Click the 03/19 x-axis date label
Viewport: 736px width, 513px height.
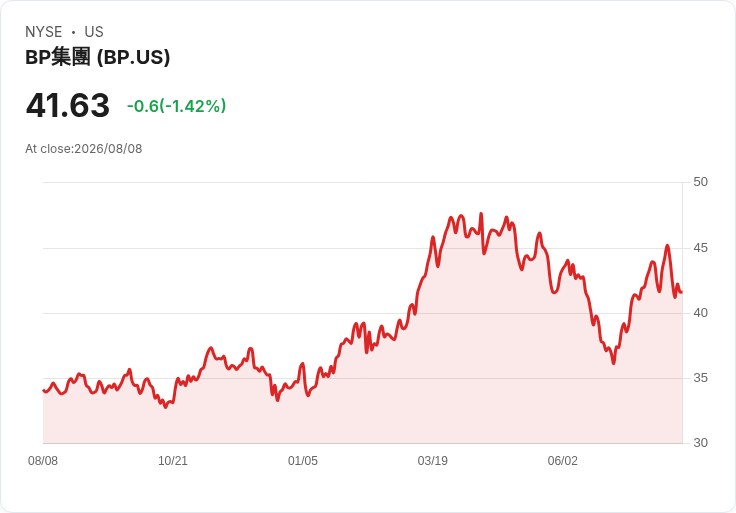(x=433, y=461)
